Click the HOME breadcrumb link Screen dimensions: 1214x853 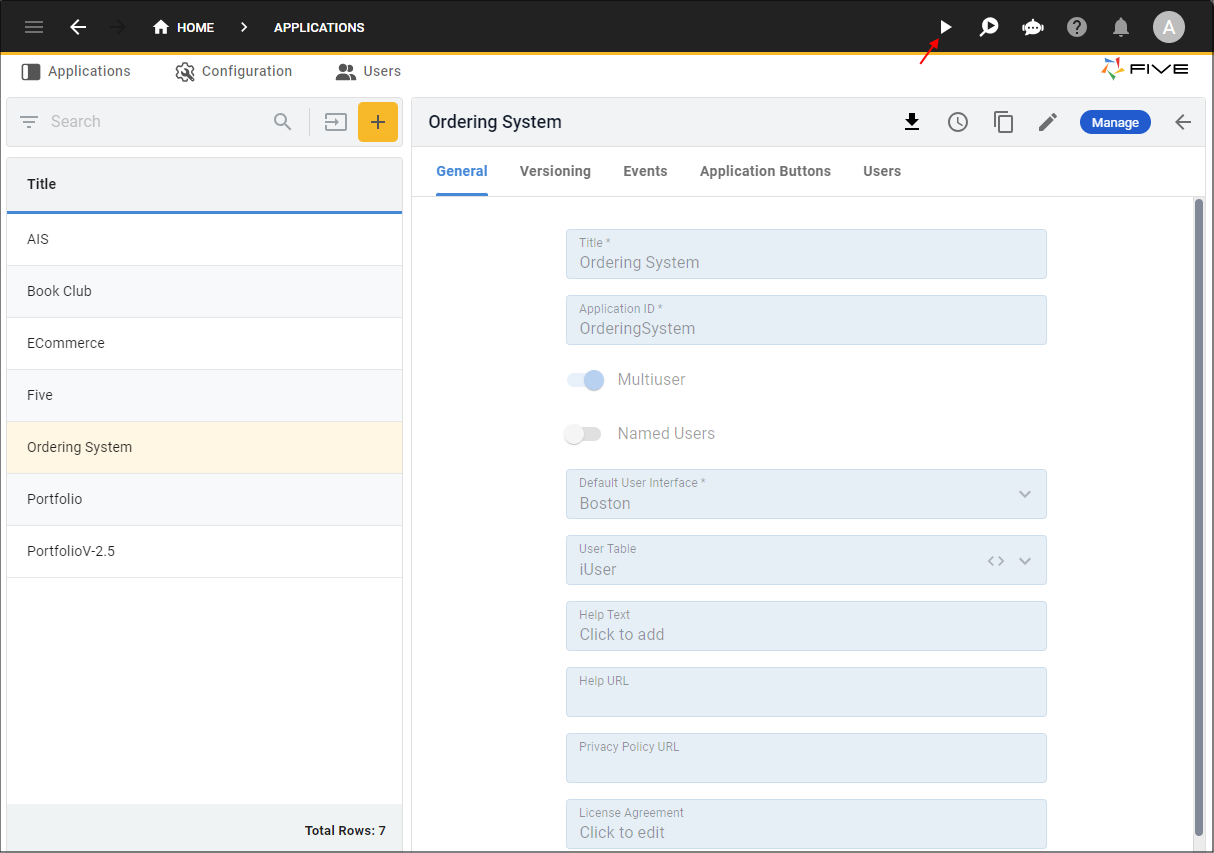[x=195, y=28]
